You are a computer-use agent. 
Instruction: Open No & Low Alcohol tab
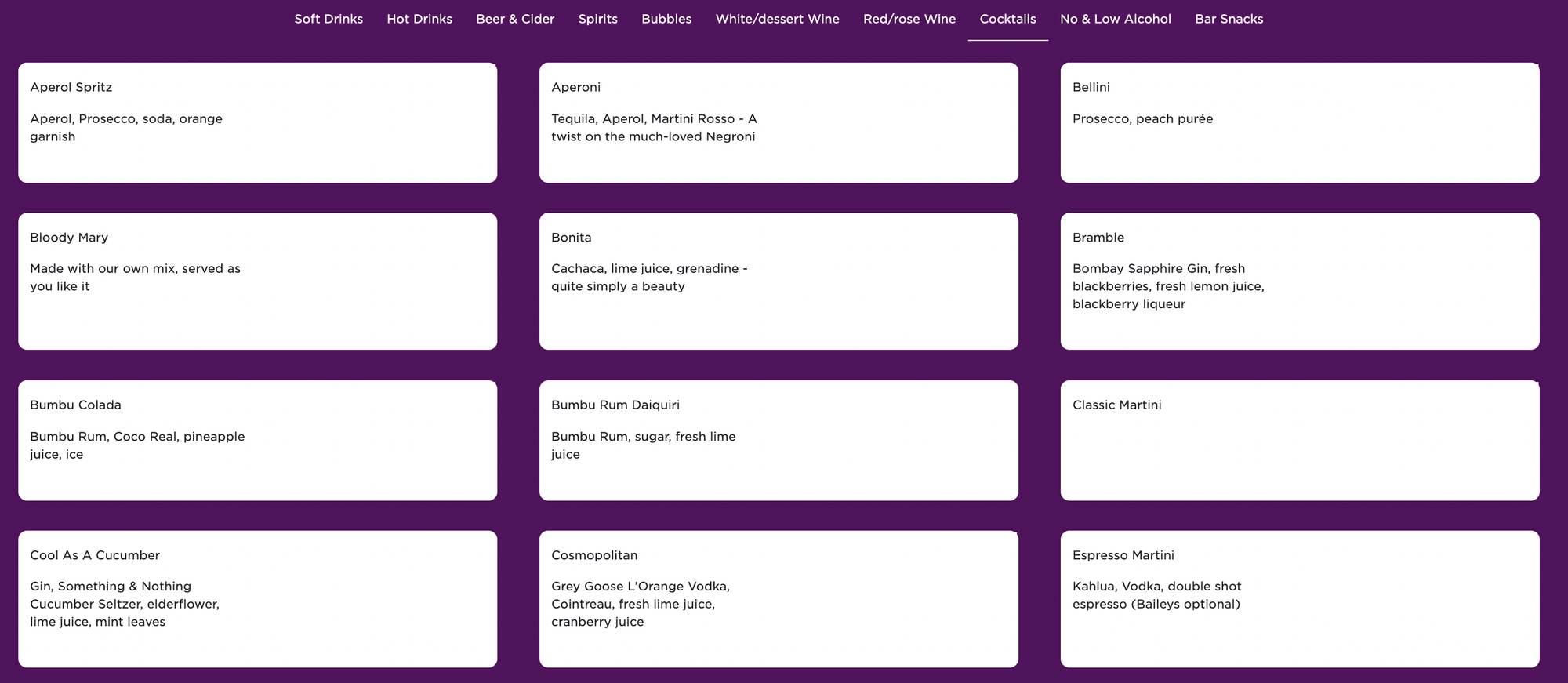point(1116,19)
